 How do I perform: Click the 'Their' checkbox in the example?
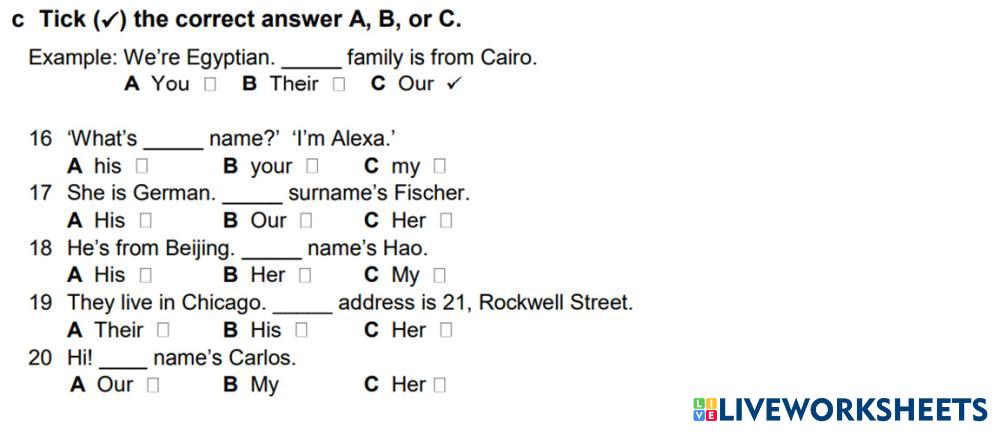(339, 84)
